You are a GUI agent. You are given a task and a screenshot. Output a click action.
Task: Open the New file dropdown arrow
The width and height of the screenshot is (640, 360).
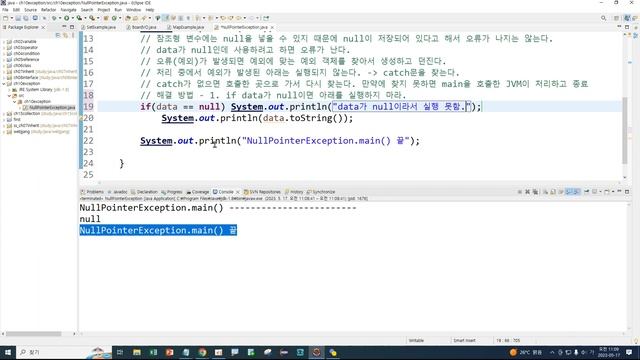click(x=11, y=18)
